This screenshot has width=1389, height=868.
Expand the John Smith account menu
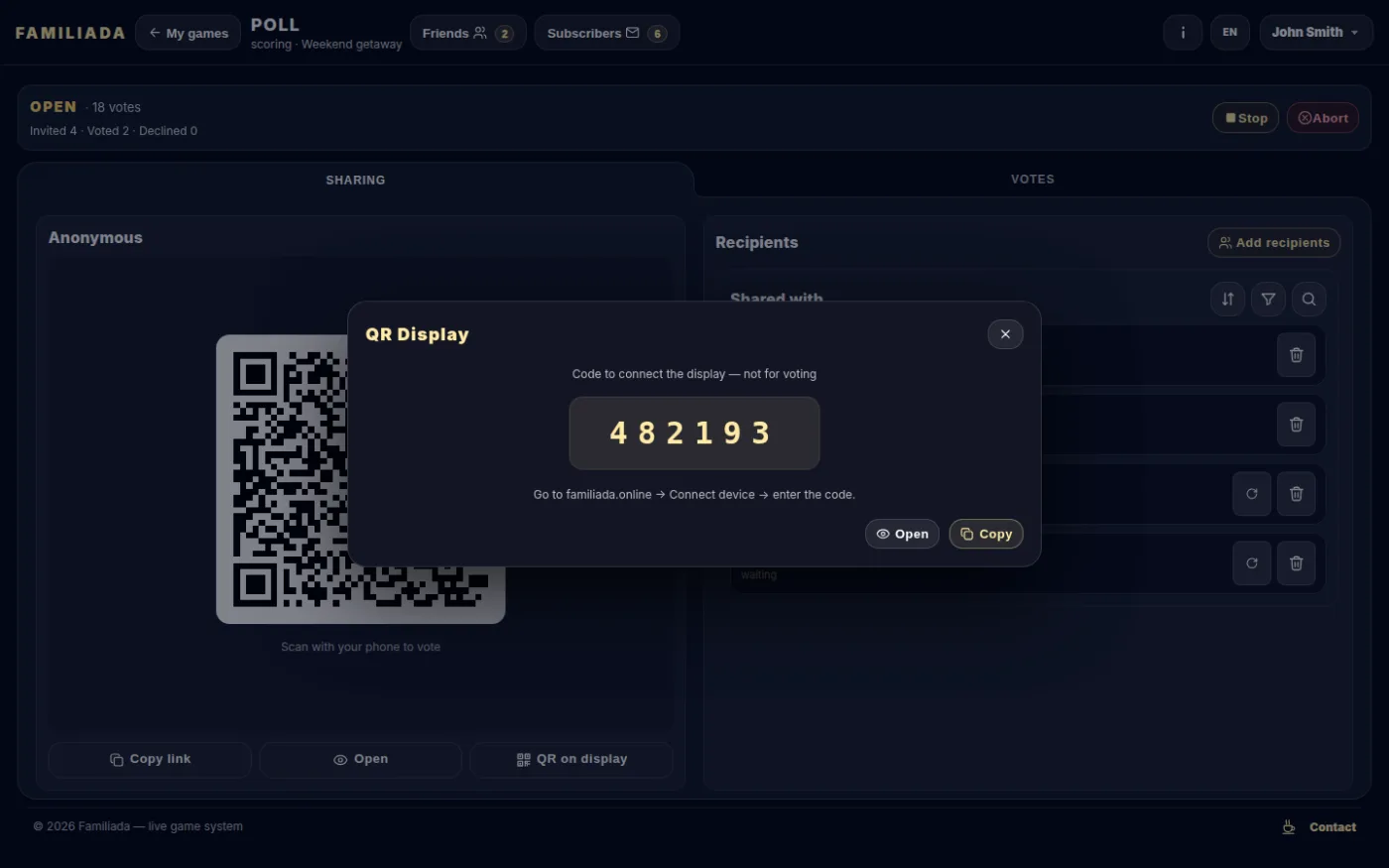(1316, 33)
